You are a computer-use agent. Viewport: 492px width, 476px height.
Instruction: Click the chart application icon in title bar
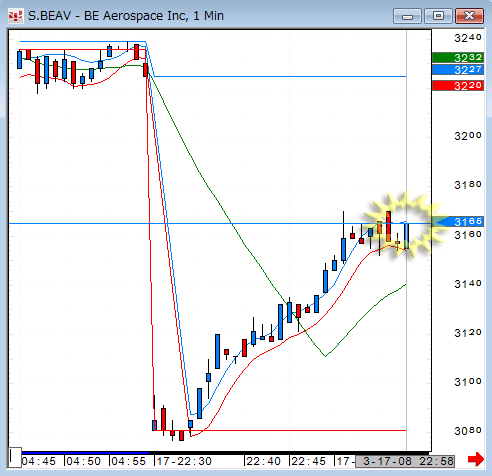click(x=15, y=15)
